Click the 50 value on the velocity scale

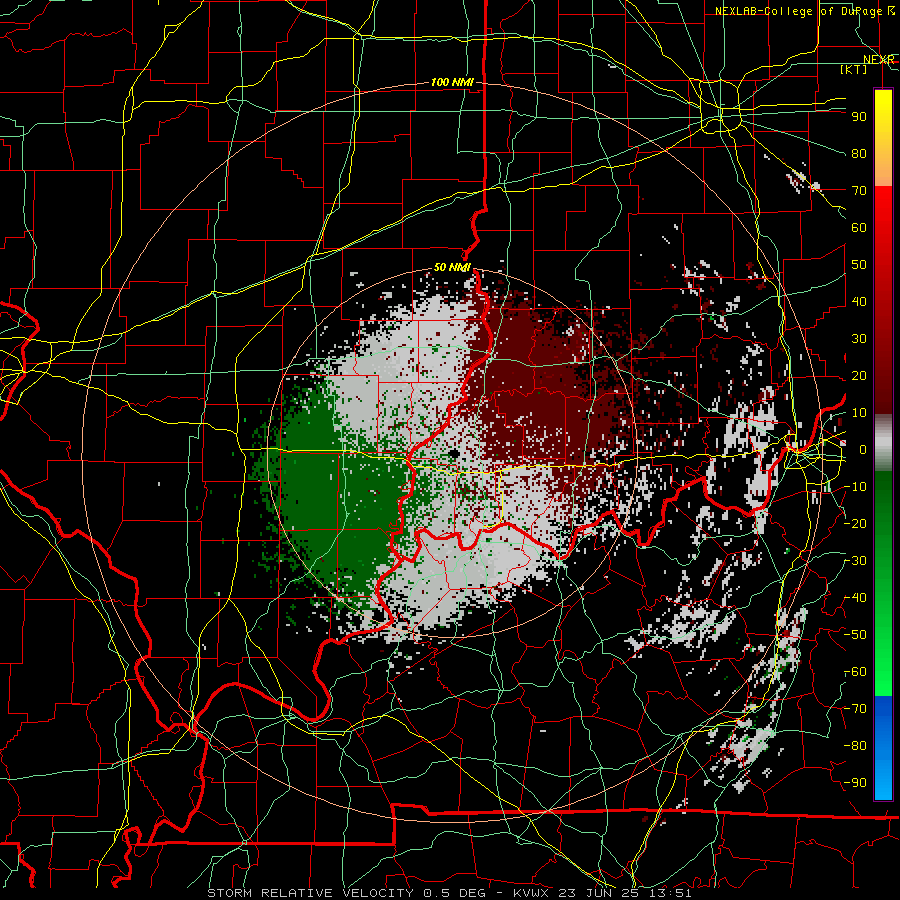[x=859, y=265]
